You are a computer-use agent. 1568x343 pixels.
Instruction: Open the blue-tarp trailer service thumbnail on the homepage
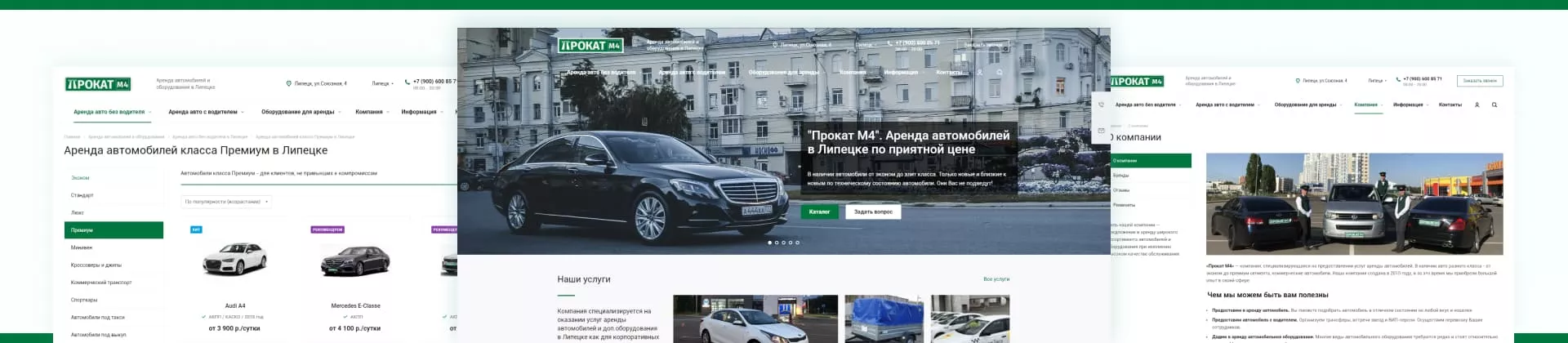pyautogui.click(x=884, y=319)
